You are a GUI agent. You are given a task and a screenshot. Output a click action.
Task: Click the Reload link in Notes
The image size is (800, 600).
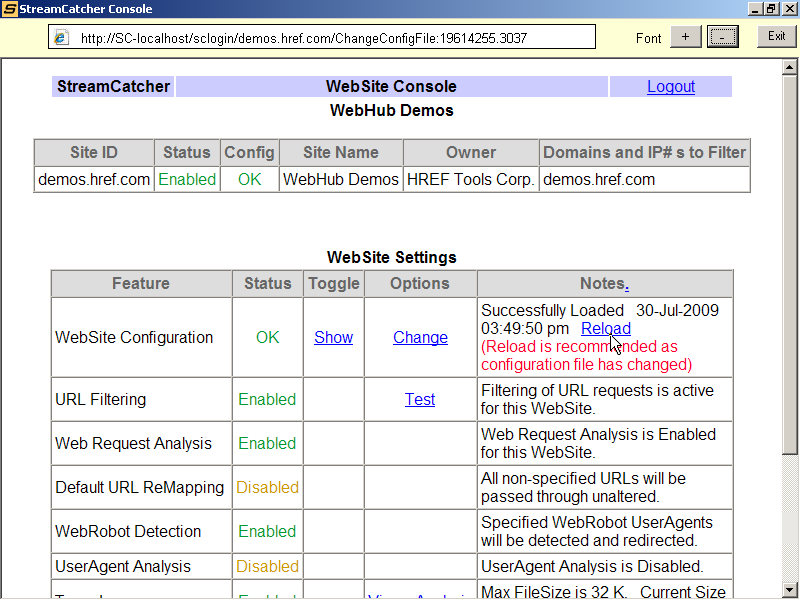pos(606,328)
